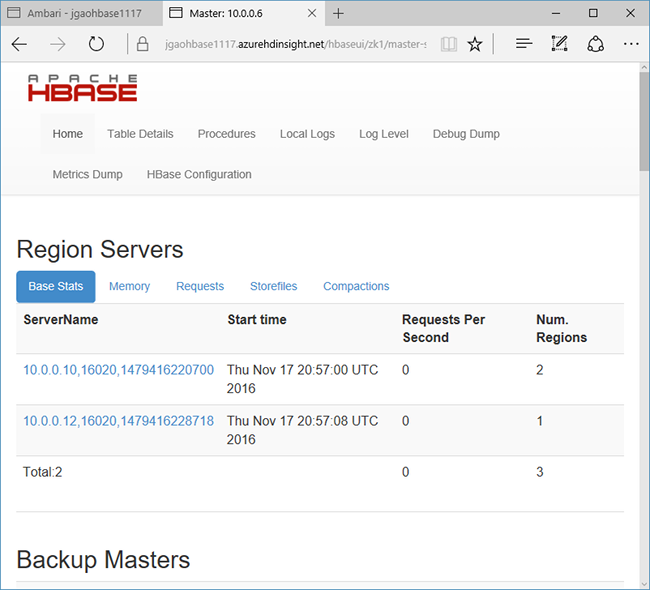Show the Storefiles tab
This screenshot has height=590, width=650.
(274, 287)
